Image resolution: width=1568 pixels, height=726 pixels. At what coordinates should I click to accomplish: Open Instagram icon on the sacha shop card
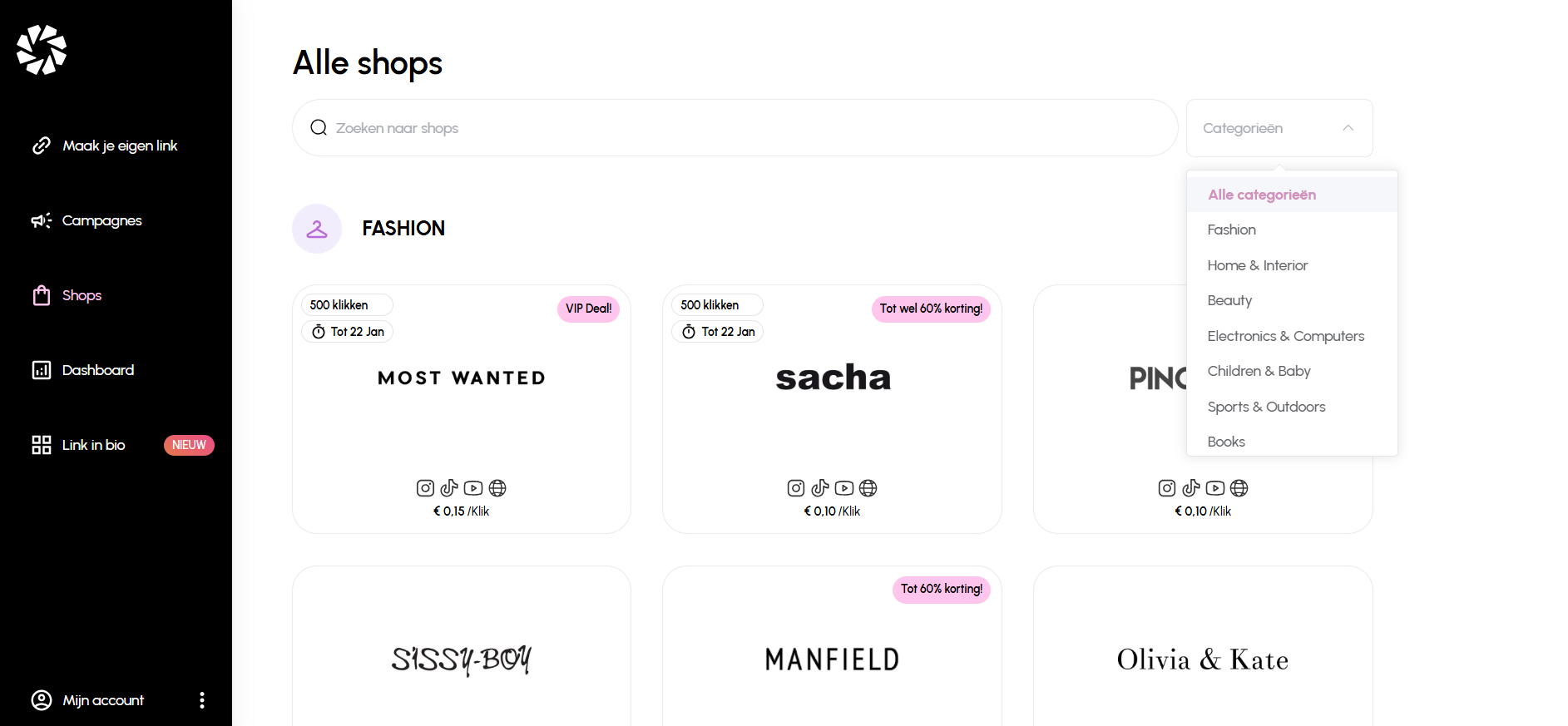(x=795, y=488)
